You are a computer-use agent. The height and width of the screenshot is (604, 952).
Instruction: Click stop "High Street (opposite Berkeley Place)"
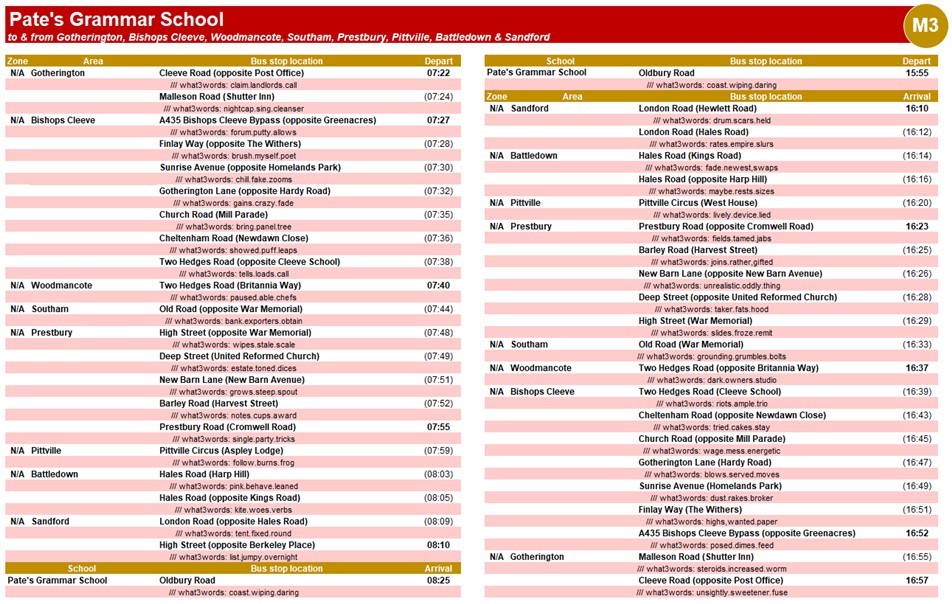[x=237, y=546]
